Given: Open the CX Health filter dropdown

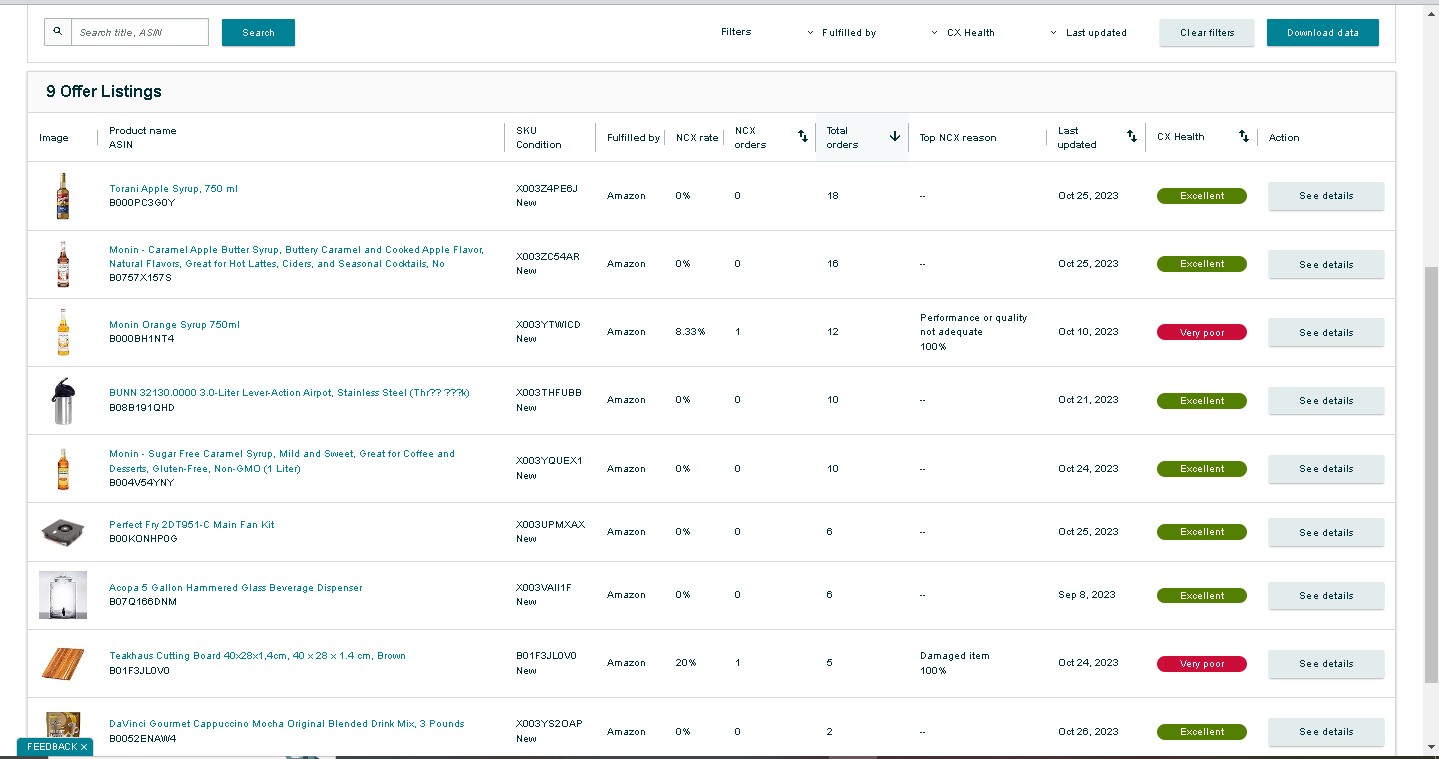Looking at the screenshot, I should [x=962, y=32].
